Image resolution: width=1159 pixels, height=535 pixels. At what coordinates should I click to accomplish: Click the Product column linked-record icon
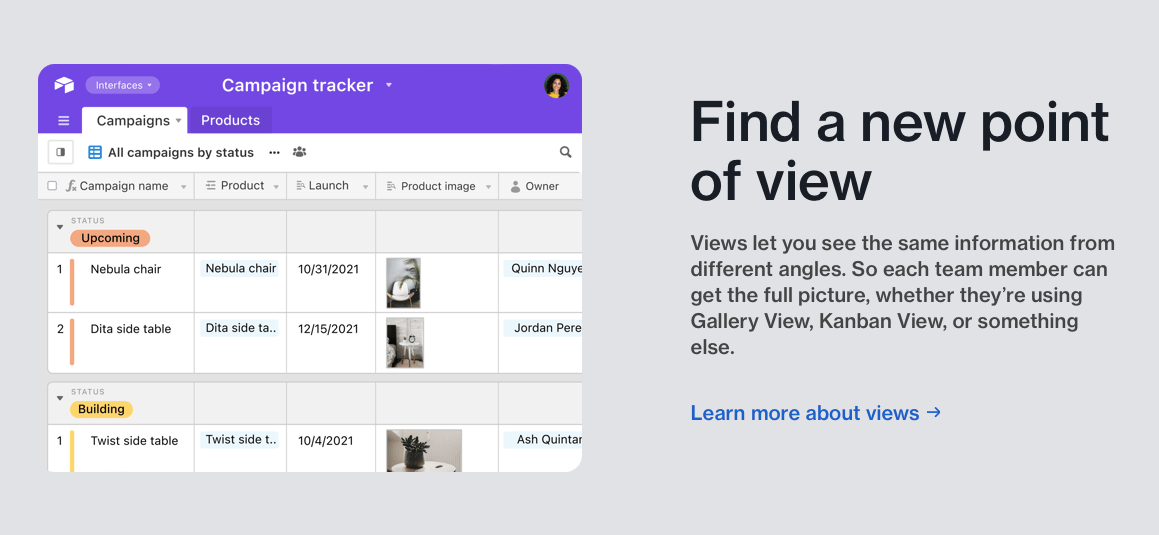coord(211,185)
